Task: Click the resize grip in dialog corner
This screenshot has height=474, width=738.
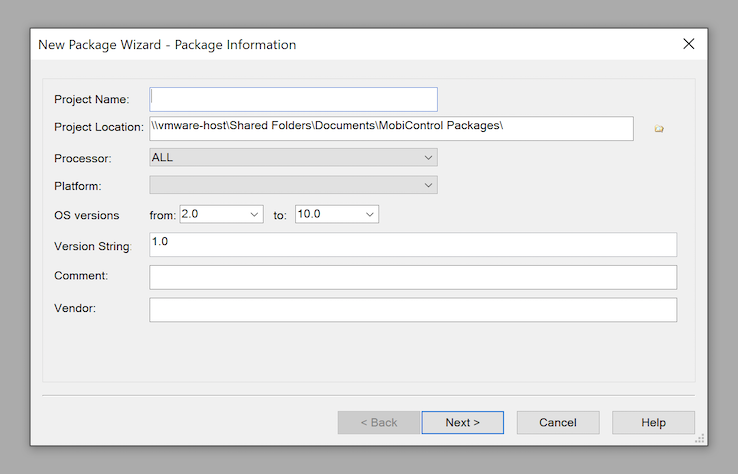Action: tap(700, 439)
